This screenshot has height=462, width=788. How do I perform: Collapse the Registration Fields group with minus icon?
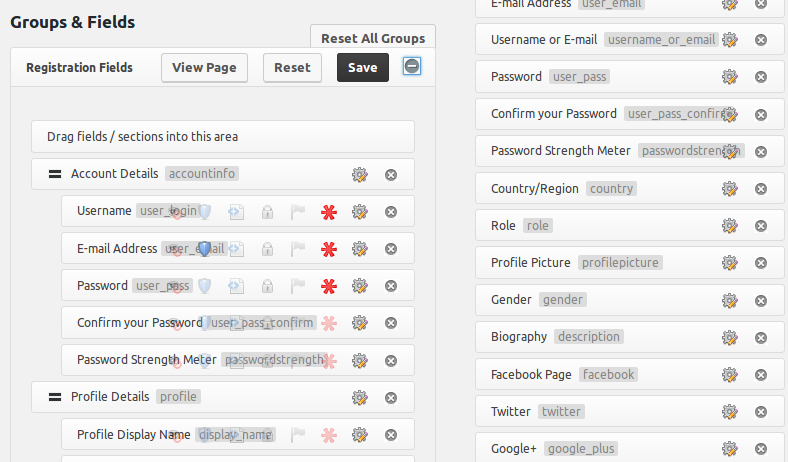pos(412,67)
